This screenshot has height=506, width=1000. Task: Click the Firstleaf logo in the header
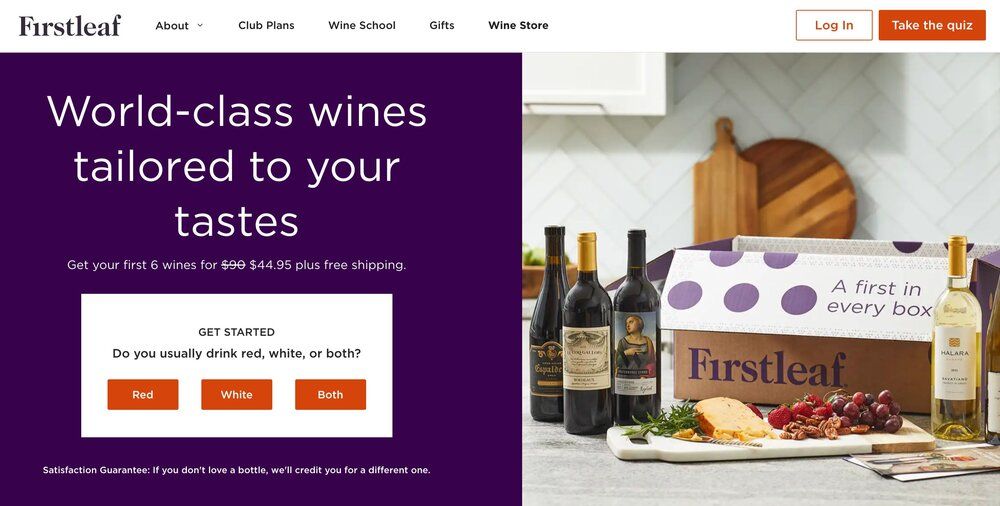(x=70, y=26)
